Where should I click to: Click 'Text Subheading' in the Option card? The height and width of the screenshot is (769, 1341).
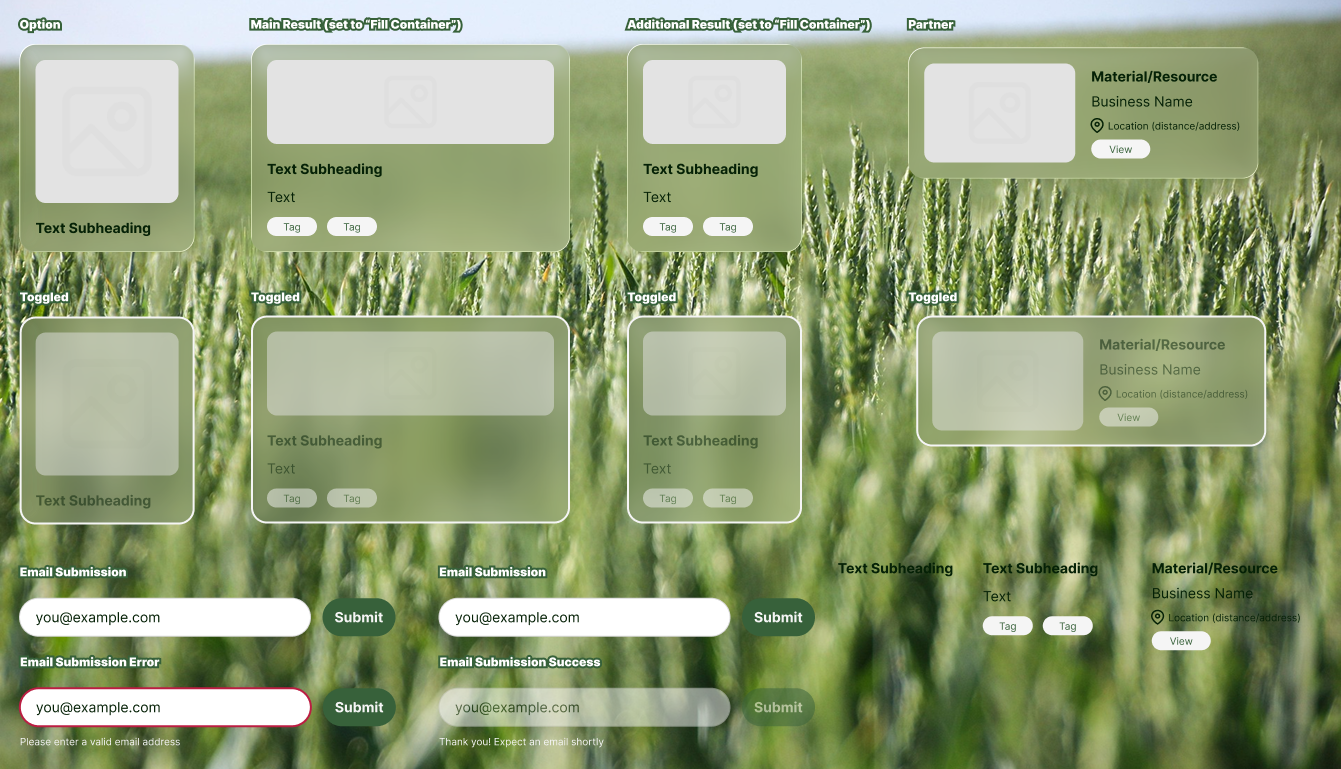(x=93, y=228)
